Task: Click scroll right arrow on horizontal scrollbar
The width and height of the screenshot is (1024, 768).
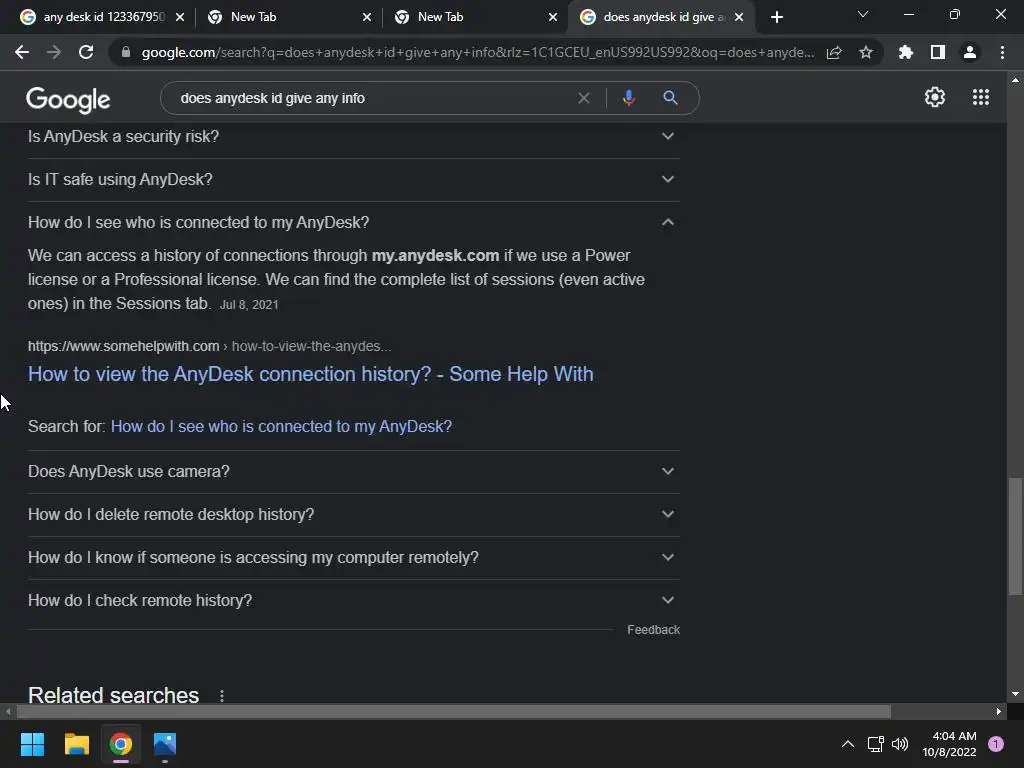Action: 999,711
